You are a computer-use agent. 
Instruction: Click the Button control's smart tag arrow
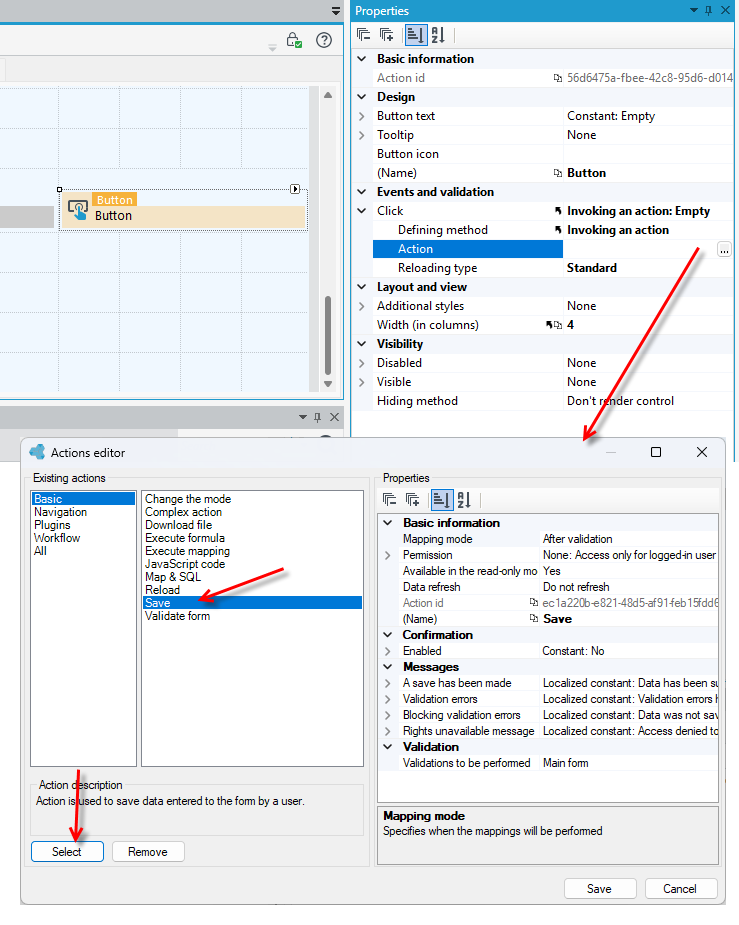click(295, 189)
